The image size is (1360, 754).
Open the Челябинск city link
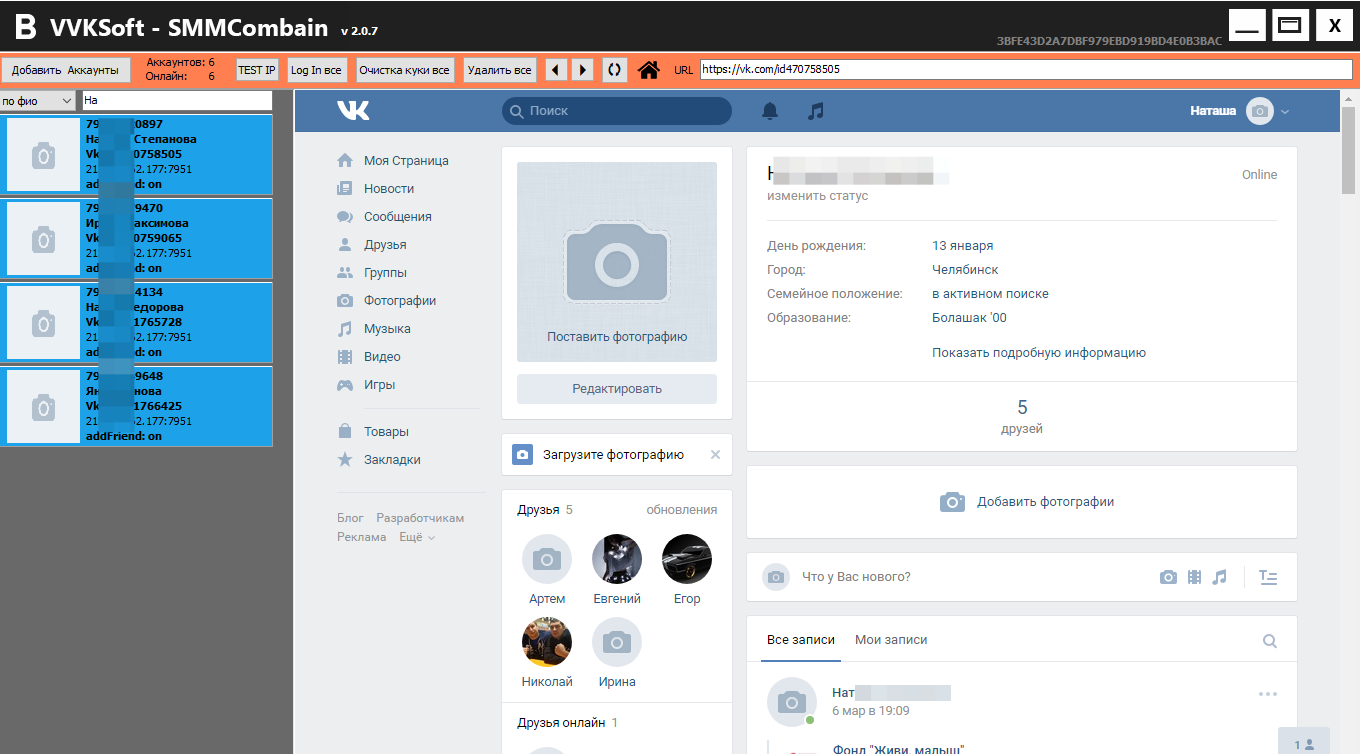tap(965, 270)
